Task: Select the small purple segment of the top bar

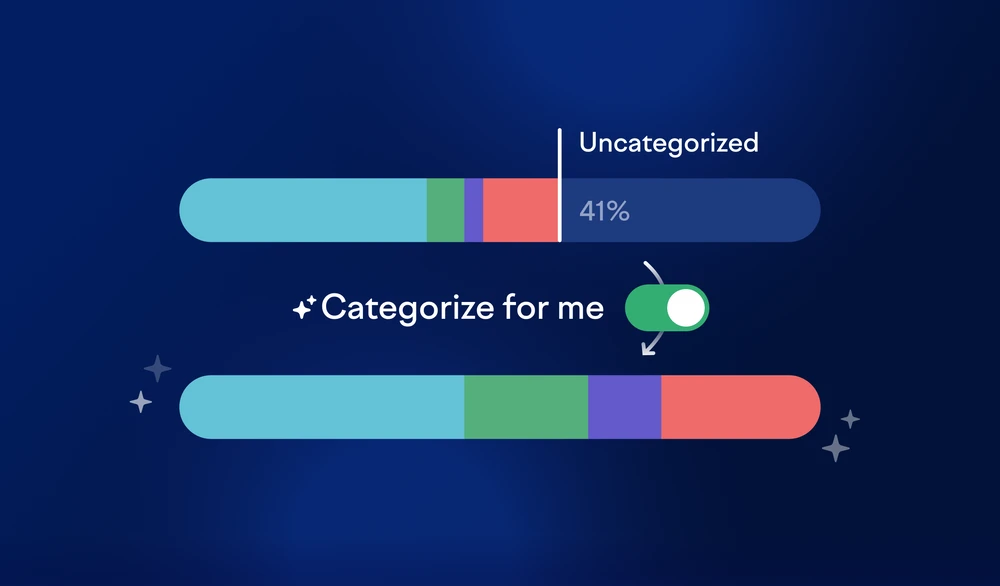Action: click(x=473, y=210)
